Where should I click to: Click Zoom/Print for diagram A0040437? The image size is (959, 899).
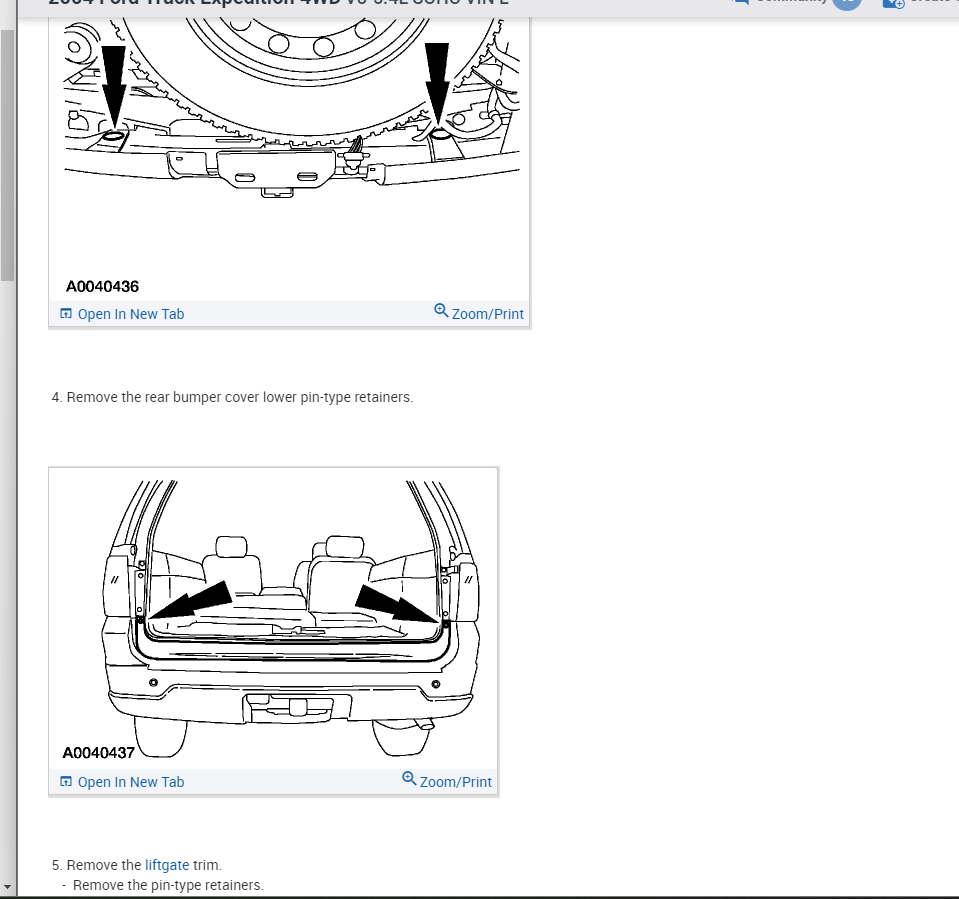click(x=447, y=780)
